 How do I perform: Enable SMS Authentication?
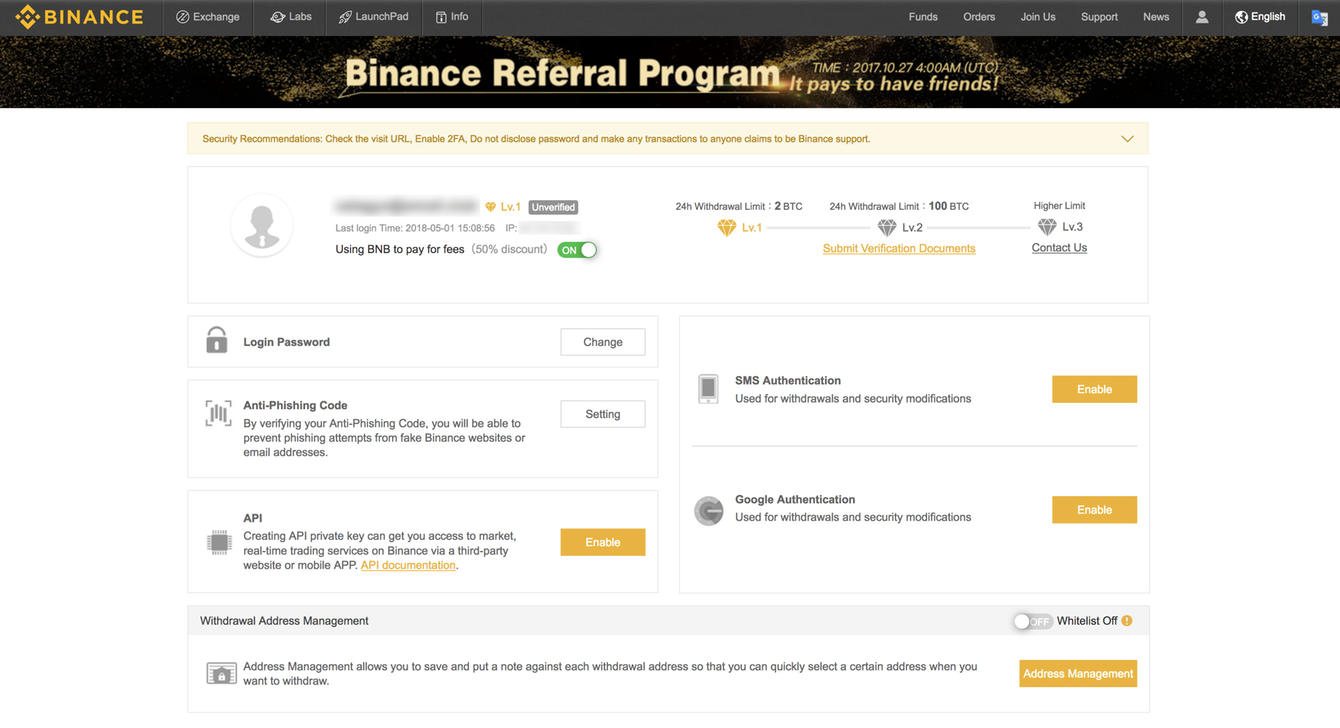pos(1094,389)
